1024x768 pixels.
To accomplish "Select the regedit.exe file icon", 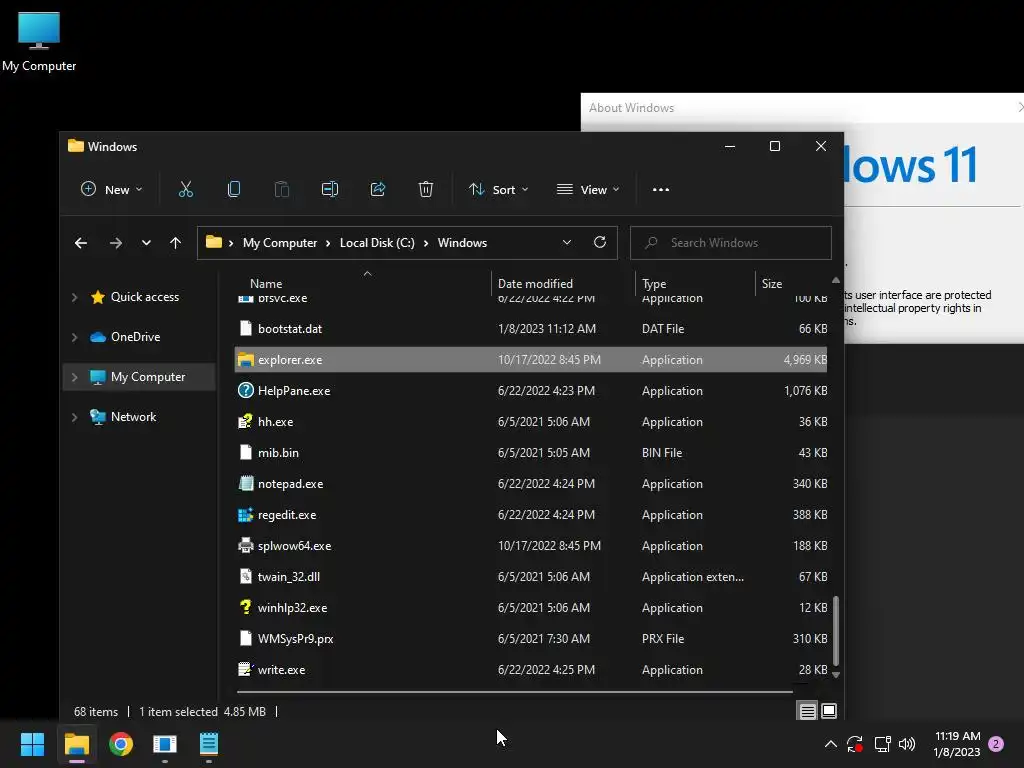I will 246,515.
